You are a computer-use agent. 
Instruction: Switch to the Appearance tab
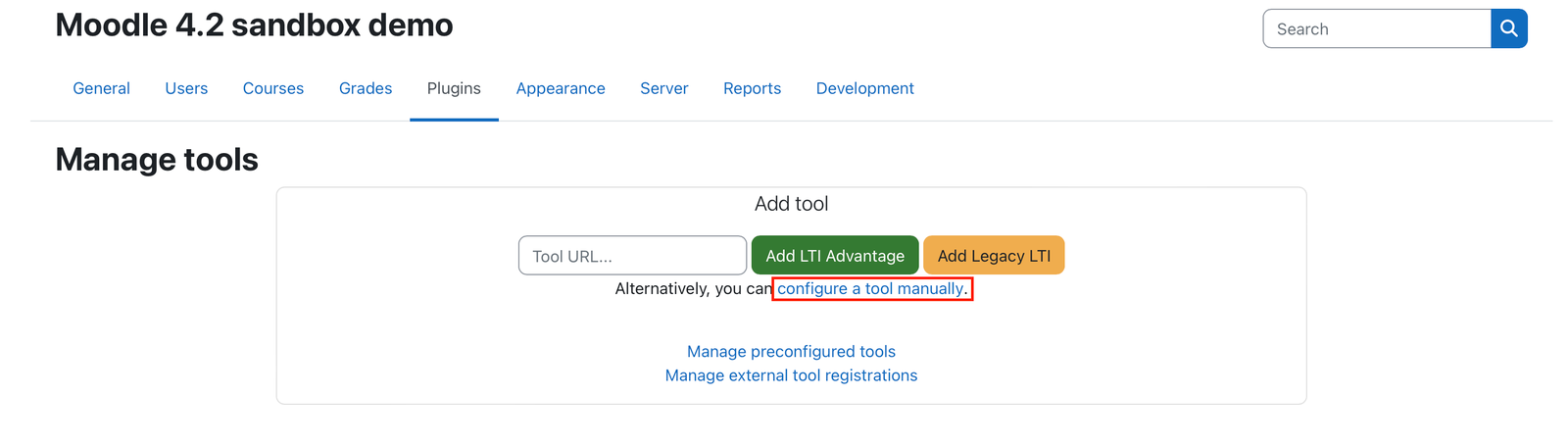(561, 88)
